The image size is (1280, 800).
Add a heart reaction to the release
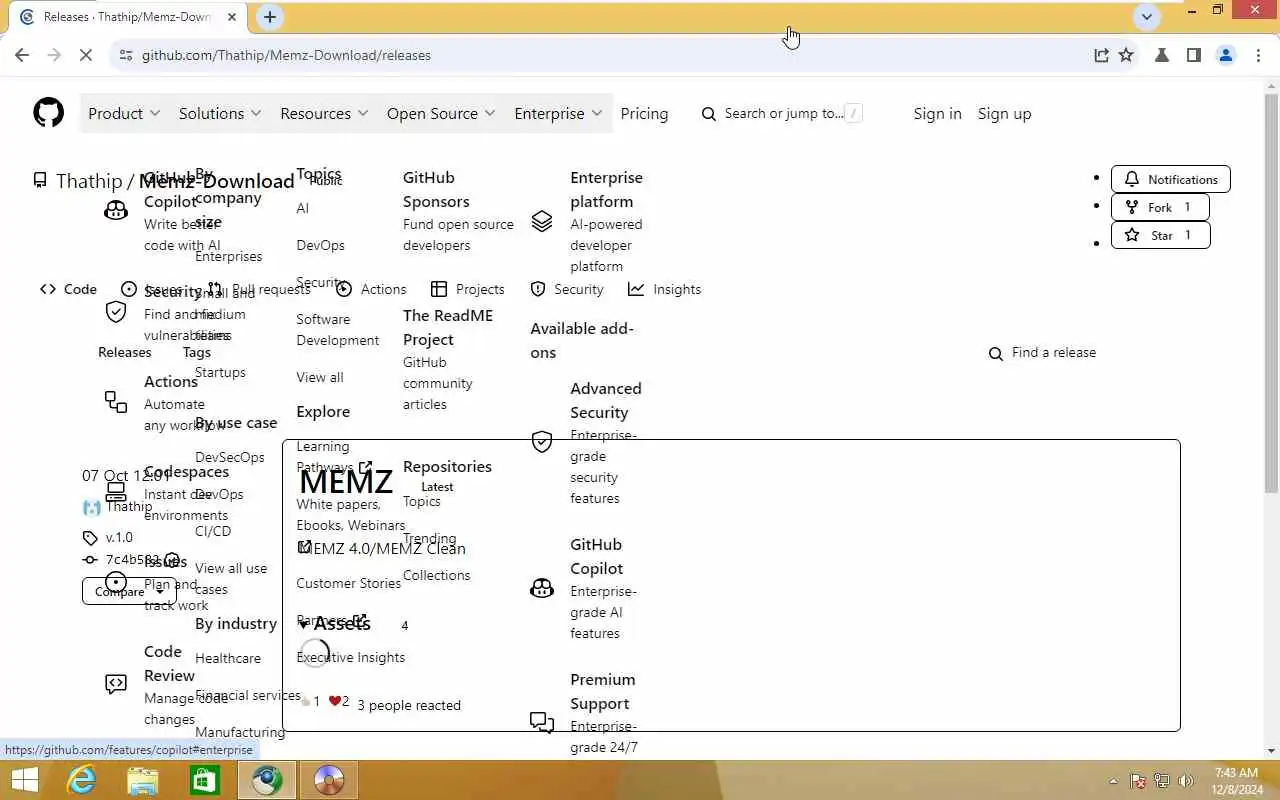point(339,702)
